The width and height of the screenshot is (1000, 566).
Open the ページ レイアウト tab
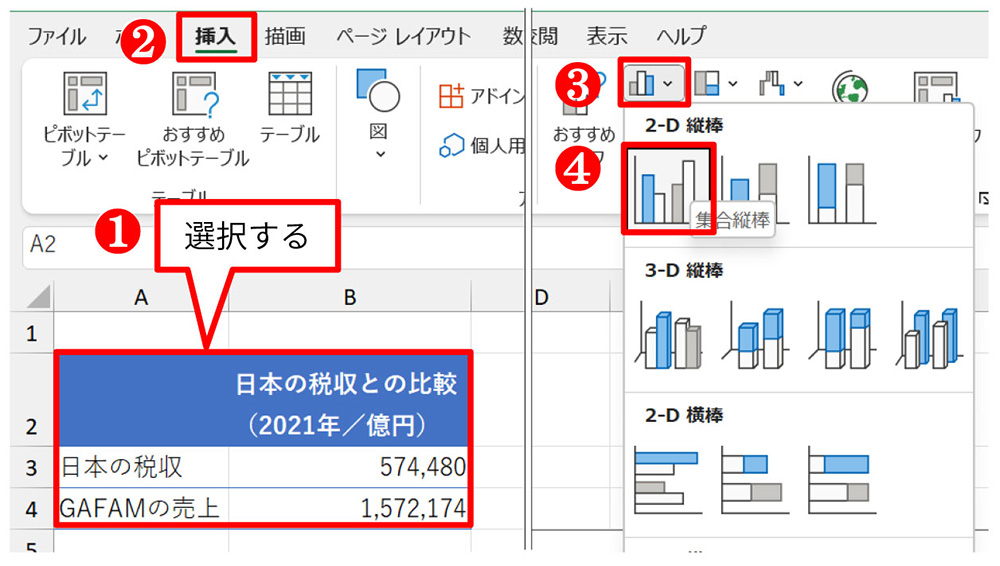coord(404,36)
